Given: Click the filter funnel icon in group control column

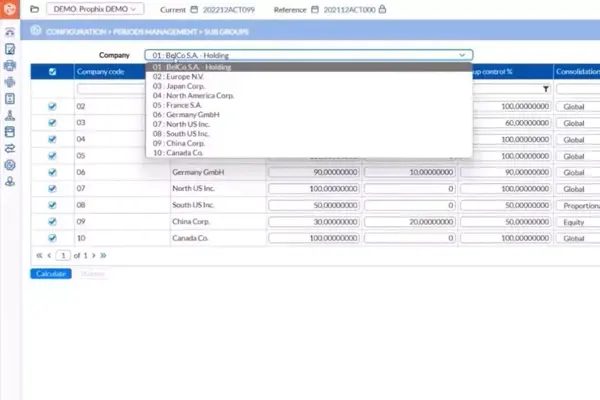Looking at the screenshot, I should click(546, 89).
